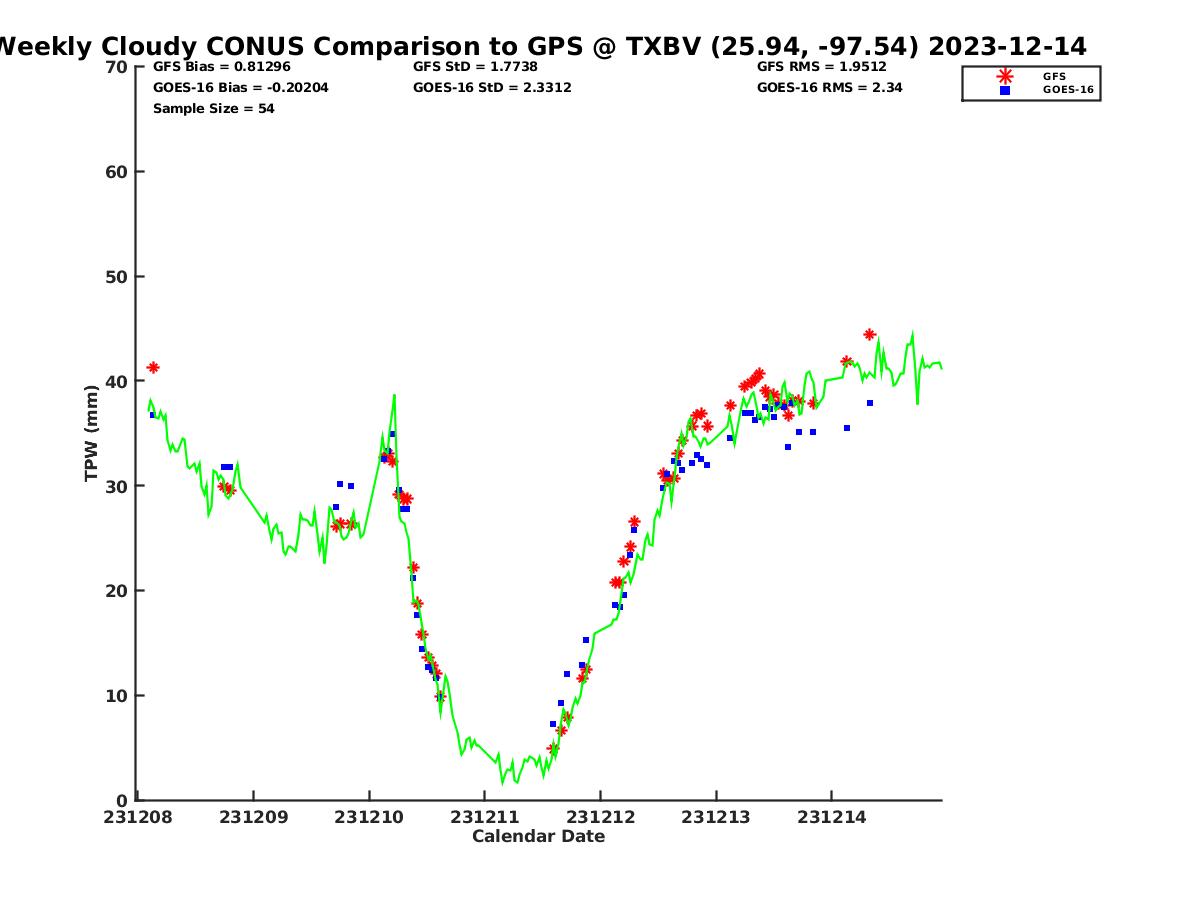Viewport: 1200px width, 900px height.
Task: Click the Sample Size = 54 label
Action: [x=213, y=109]
